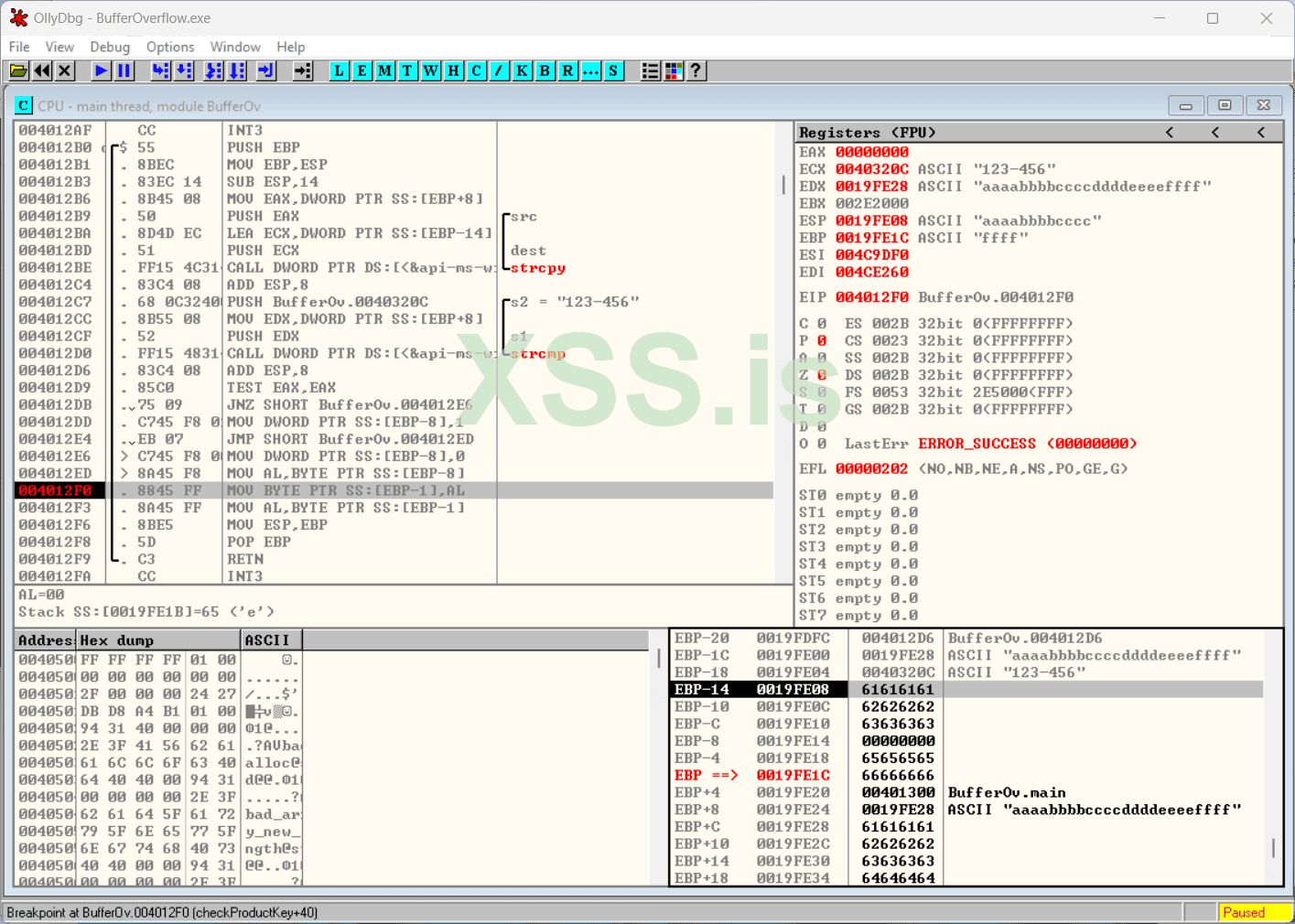Click the Go to address arrow icon
The height and width of the screenshot is (924, 1295).
pyautogui.click(x=303, y=70)
